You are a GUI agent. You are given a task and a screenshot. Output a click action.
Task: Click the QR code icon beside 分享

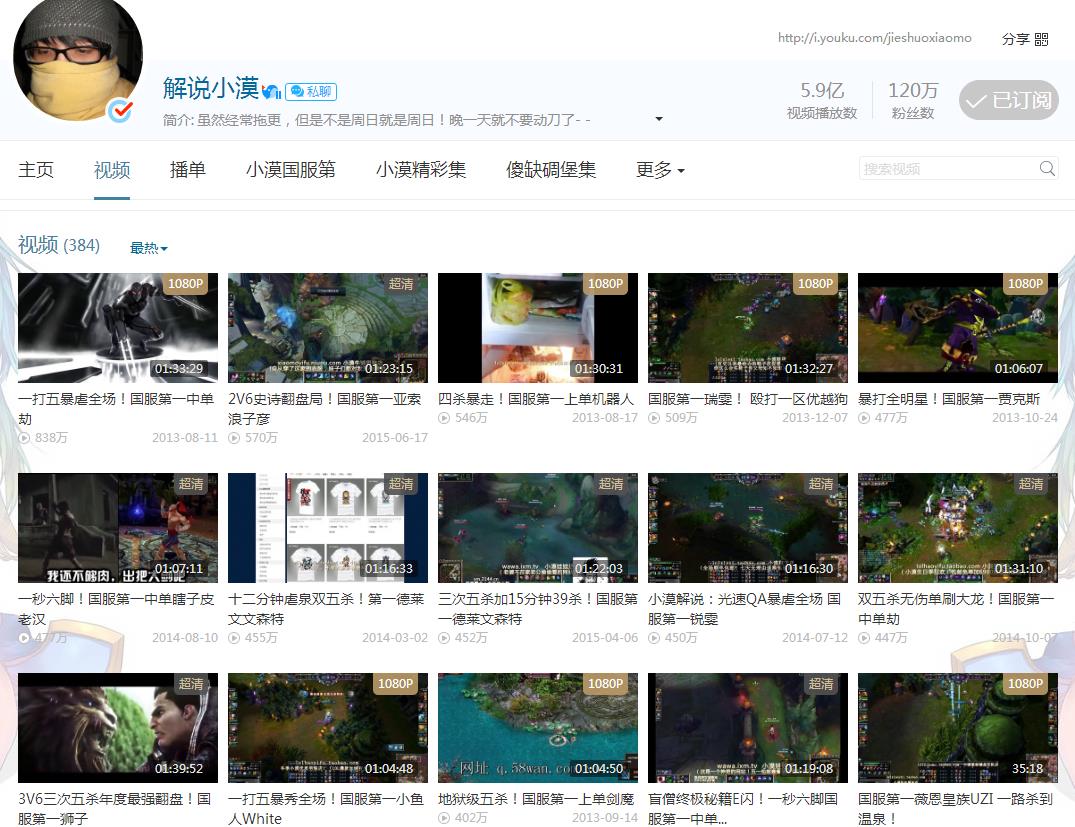[x=1041, y=39]
